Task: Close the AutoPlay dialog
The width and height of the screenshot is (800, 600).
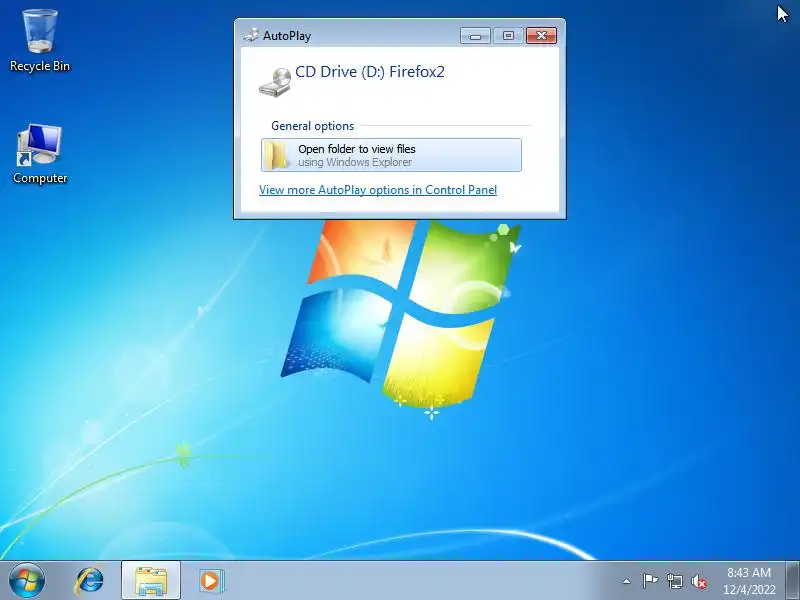Action: [x=541, y=36]
